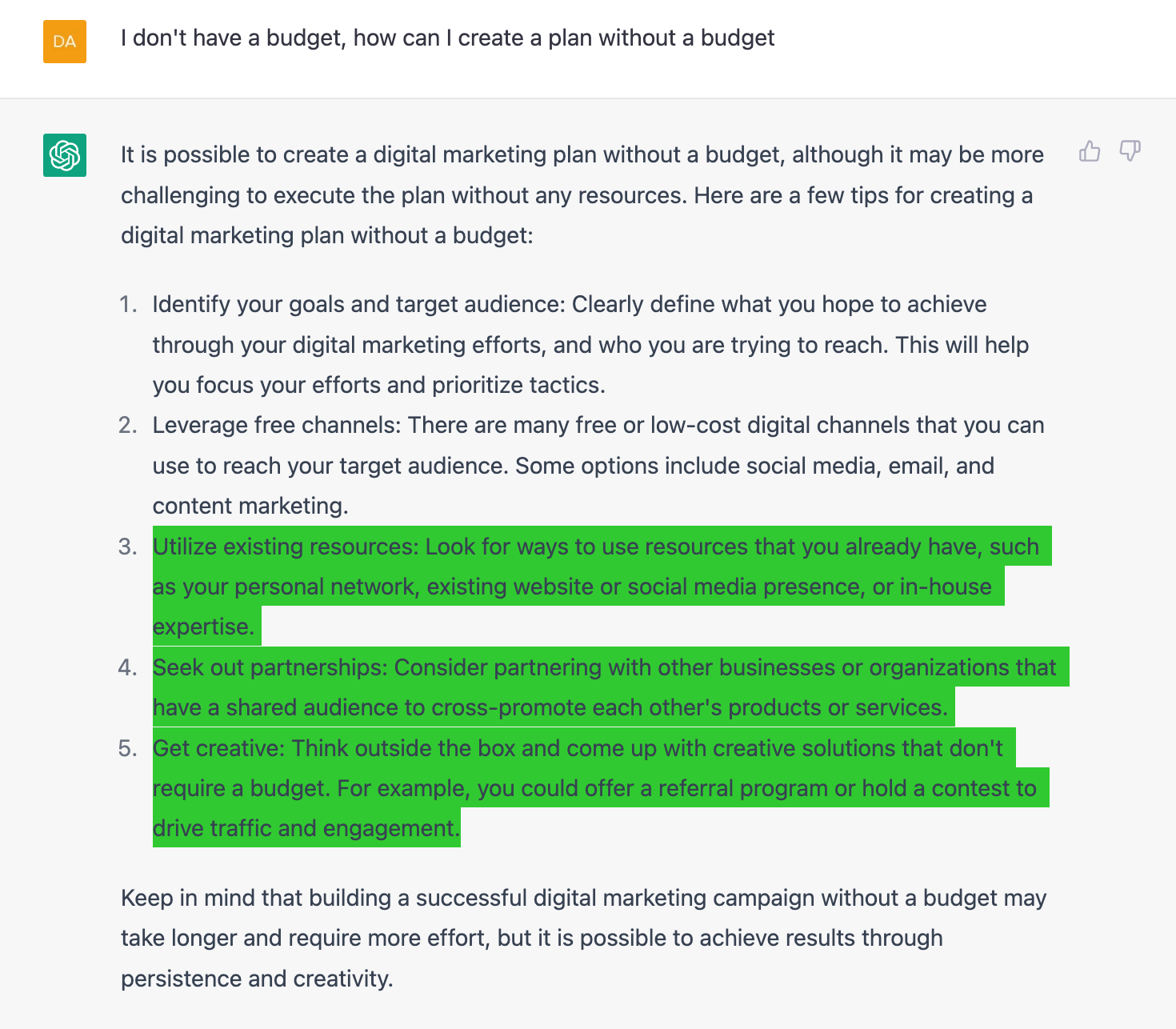Click list number 4 marker
Screen dimensions: 1176x1029
click(128, 667)
